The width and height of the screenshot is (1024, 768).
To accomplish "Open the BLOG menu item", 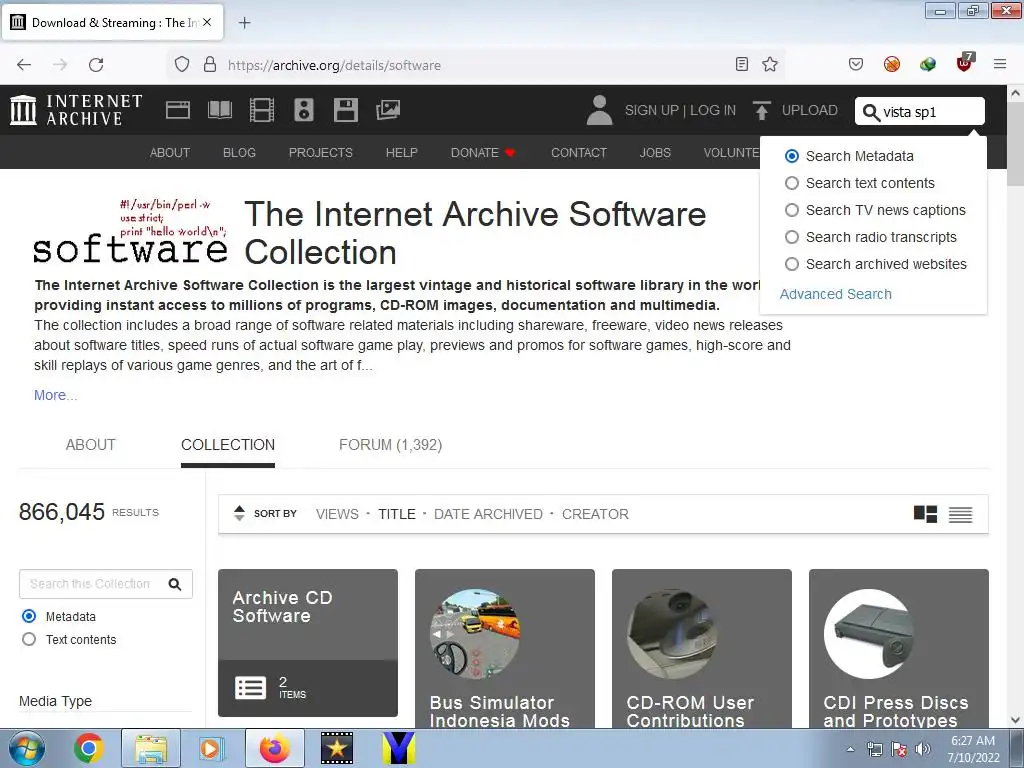I will (239, 152).
